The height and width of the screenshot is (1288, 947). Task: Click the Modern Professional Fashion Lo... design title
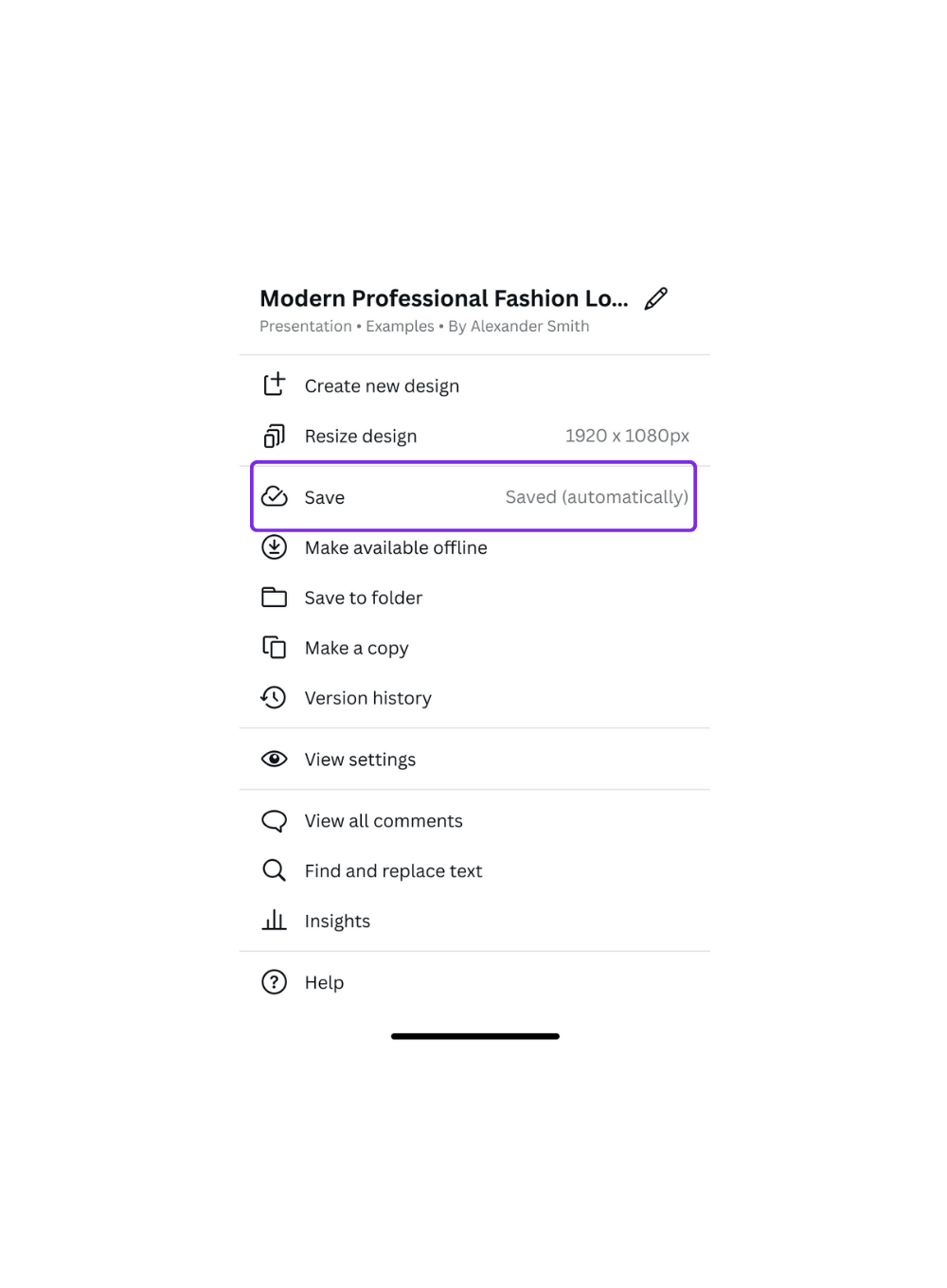[443, 298]
